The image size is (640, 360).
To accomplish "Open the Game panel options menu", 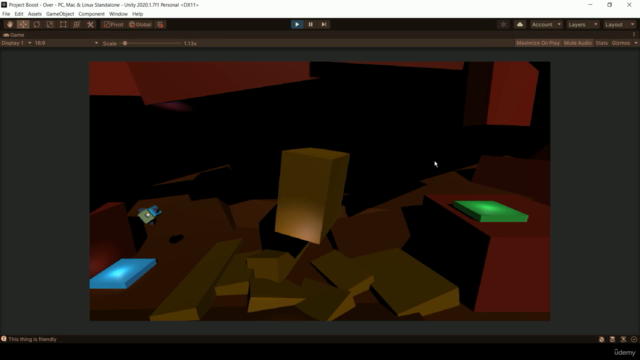I will pyautogui.click(x=634, y=35).
